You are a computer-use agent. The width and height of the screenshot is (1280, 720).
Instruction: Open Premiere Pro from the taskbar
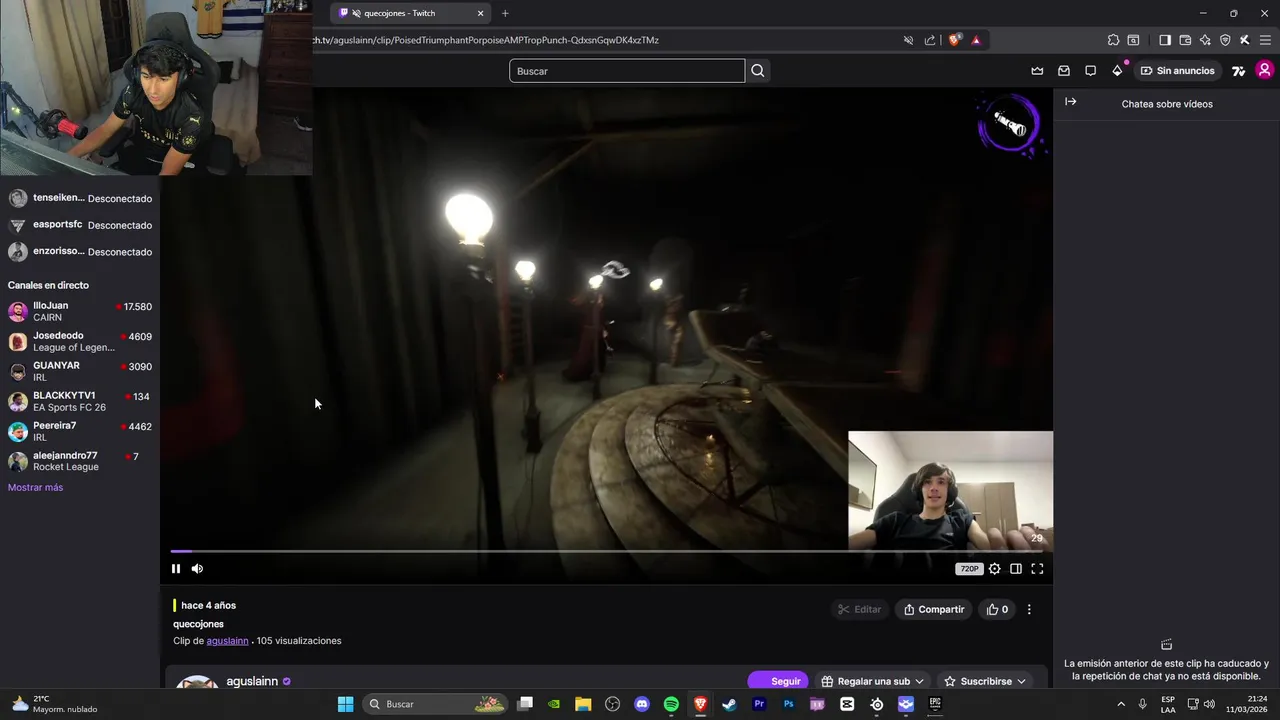coord(759,704)
